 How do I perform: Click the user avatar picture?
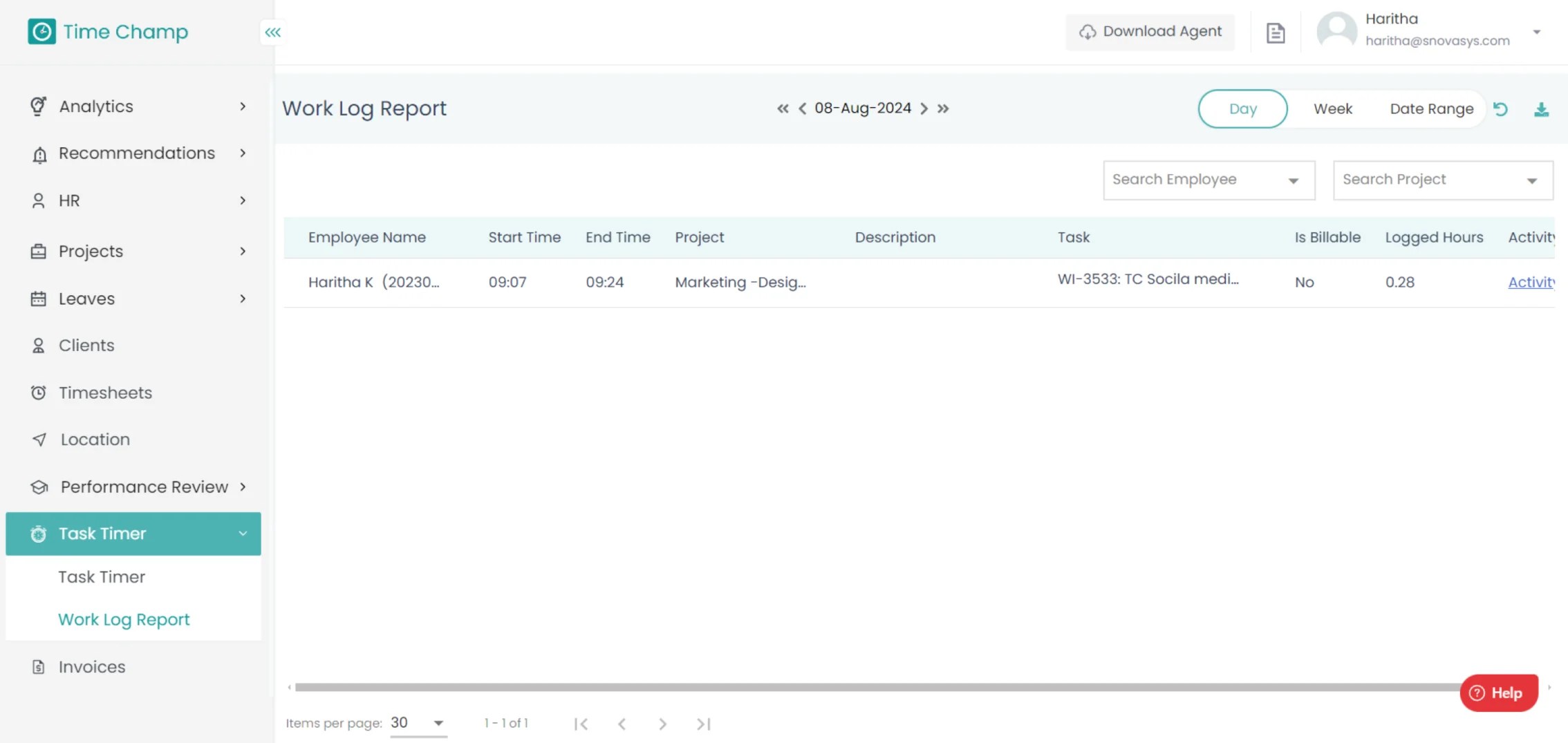[x=1337, y=30]
